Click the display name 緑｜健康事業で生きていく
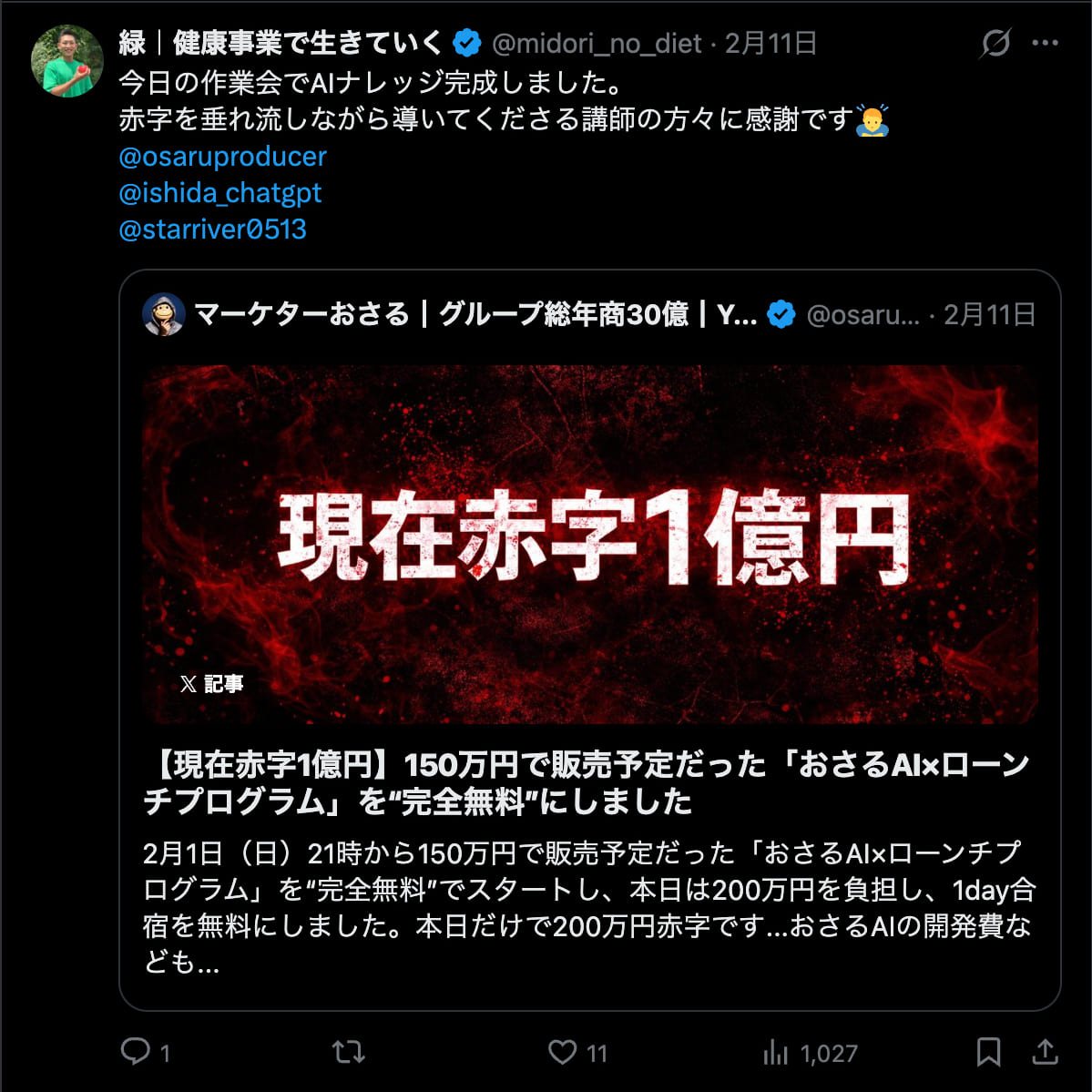This screenshot has height=1092, width=1092. (281, 43)
